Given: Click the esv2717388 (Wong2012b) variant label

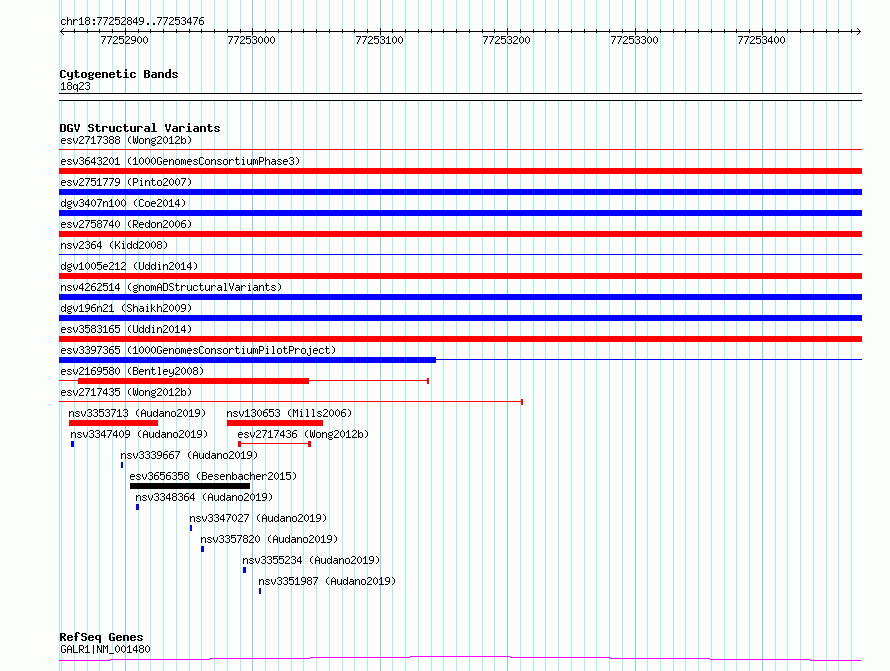Looking at the screenshot, I should coord(126,140).
